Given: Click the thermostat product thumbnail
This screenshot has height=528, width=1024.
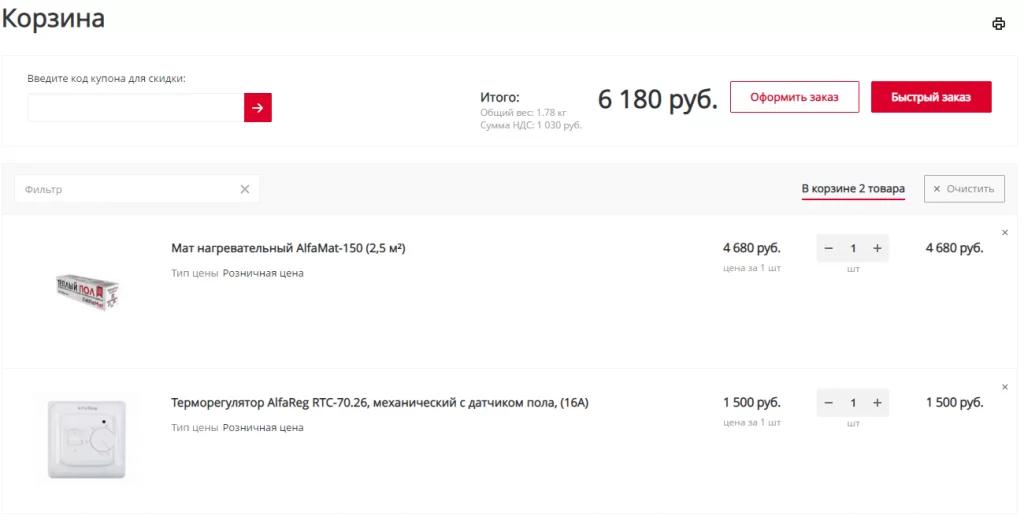Looking at the screenshot, I should (x=87, y=439).
